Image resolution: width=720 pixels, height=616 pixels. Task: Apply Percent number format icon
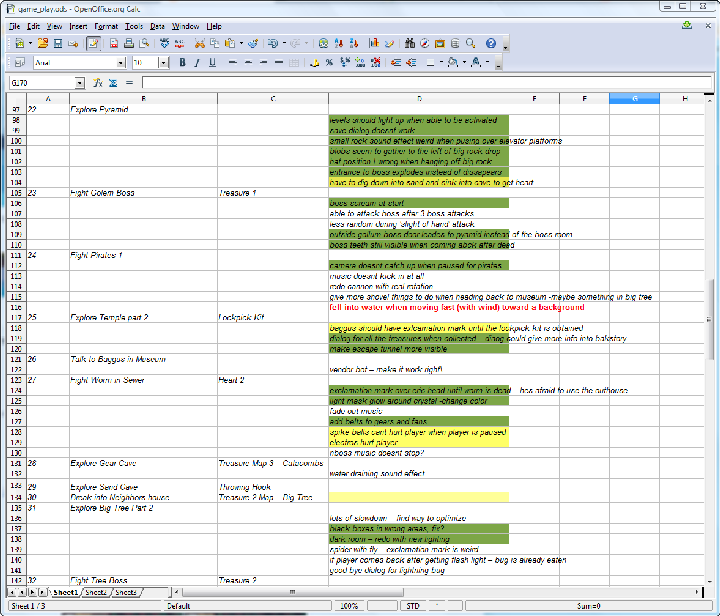tap(329, 62)
